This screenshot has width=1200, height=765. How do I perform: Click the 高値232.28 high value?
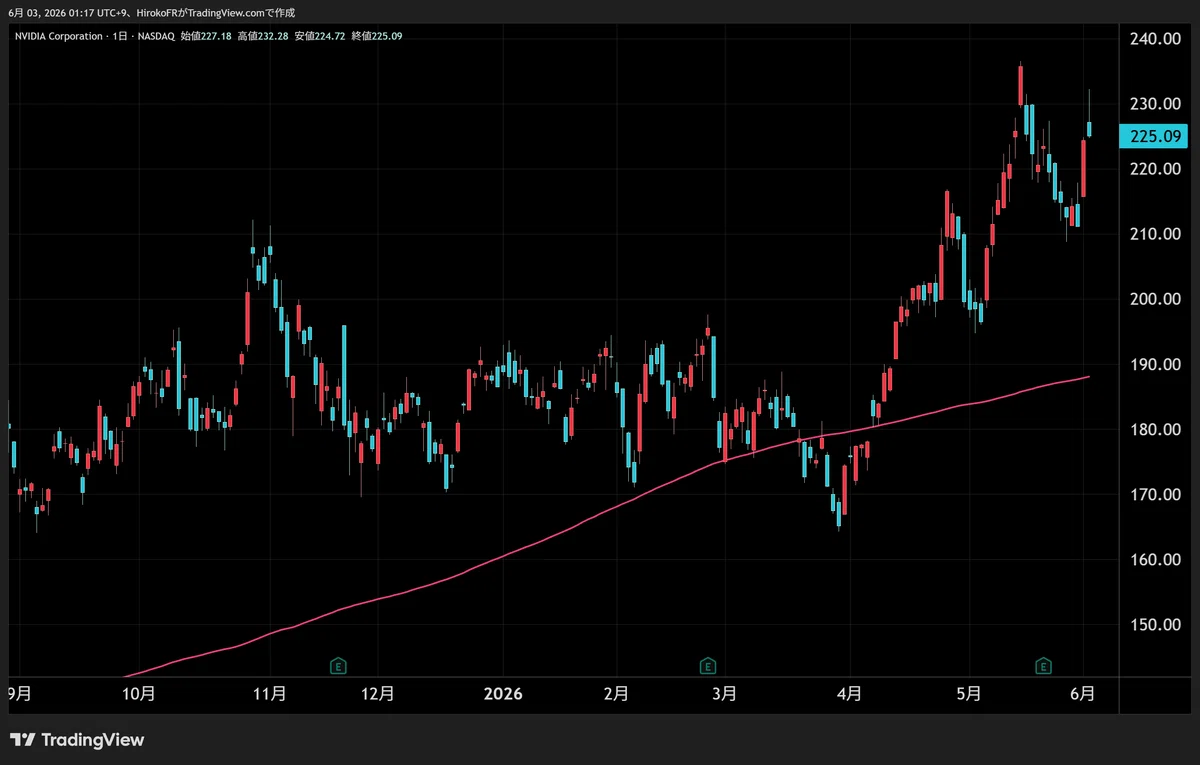(x=263, y=36)
